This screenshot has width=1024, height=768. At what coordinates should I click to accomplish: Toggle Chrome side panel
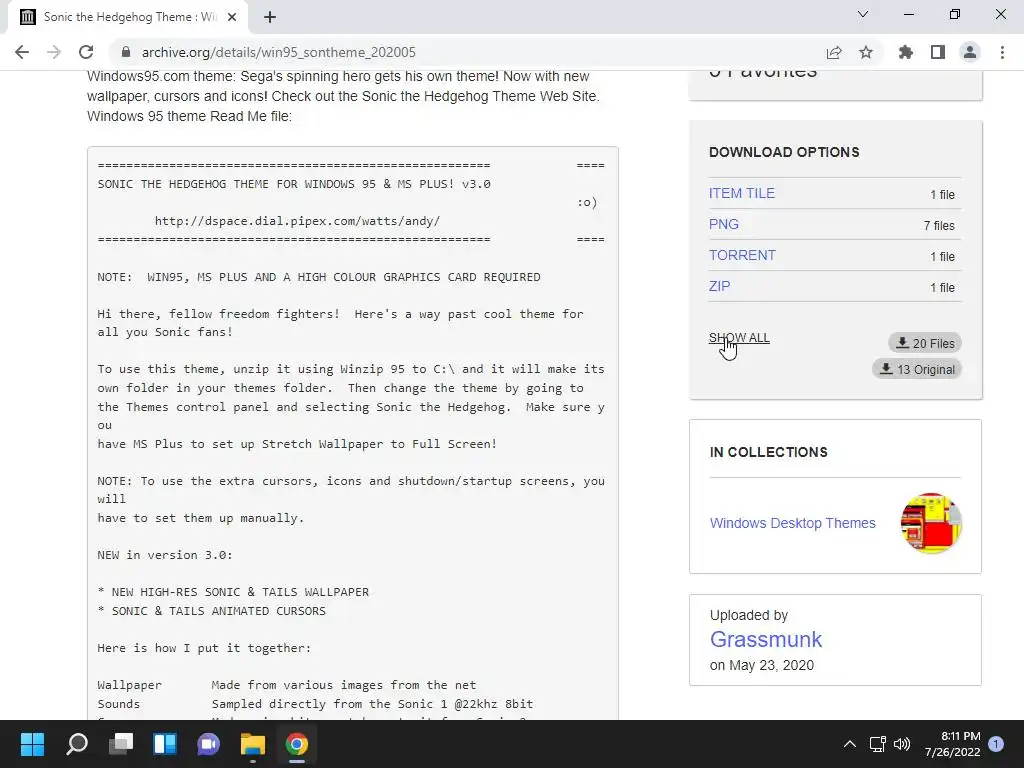click(x=938, y=52)
